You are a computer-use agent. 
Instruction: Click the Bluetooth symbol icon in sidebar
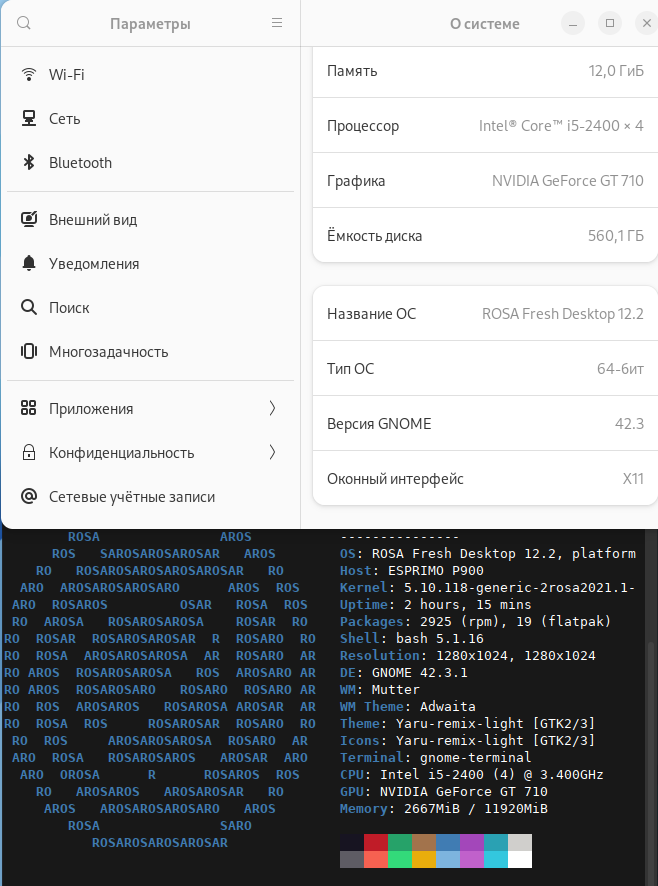(x=29, y=163)
